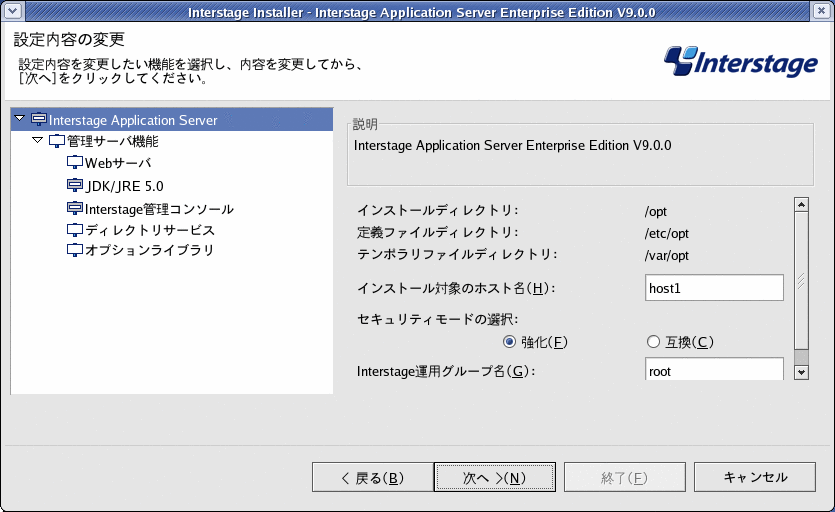Screen dimensions: 835x512
Task: Close the installer window
Action: (821, 10)
